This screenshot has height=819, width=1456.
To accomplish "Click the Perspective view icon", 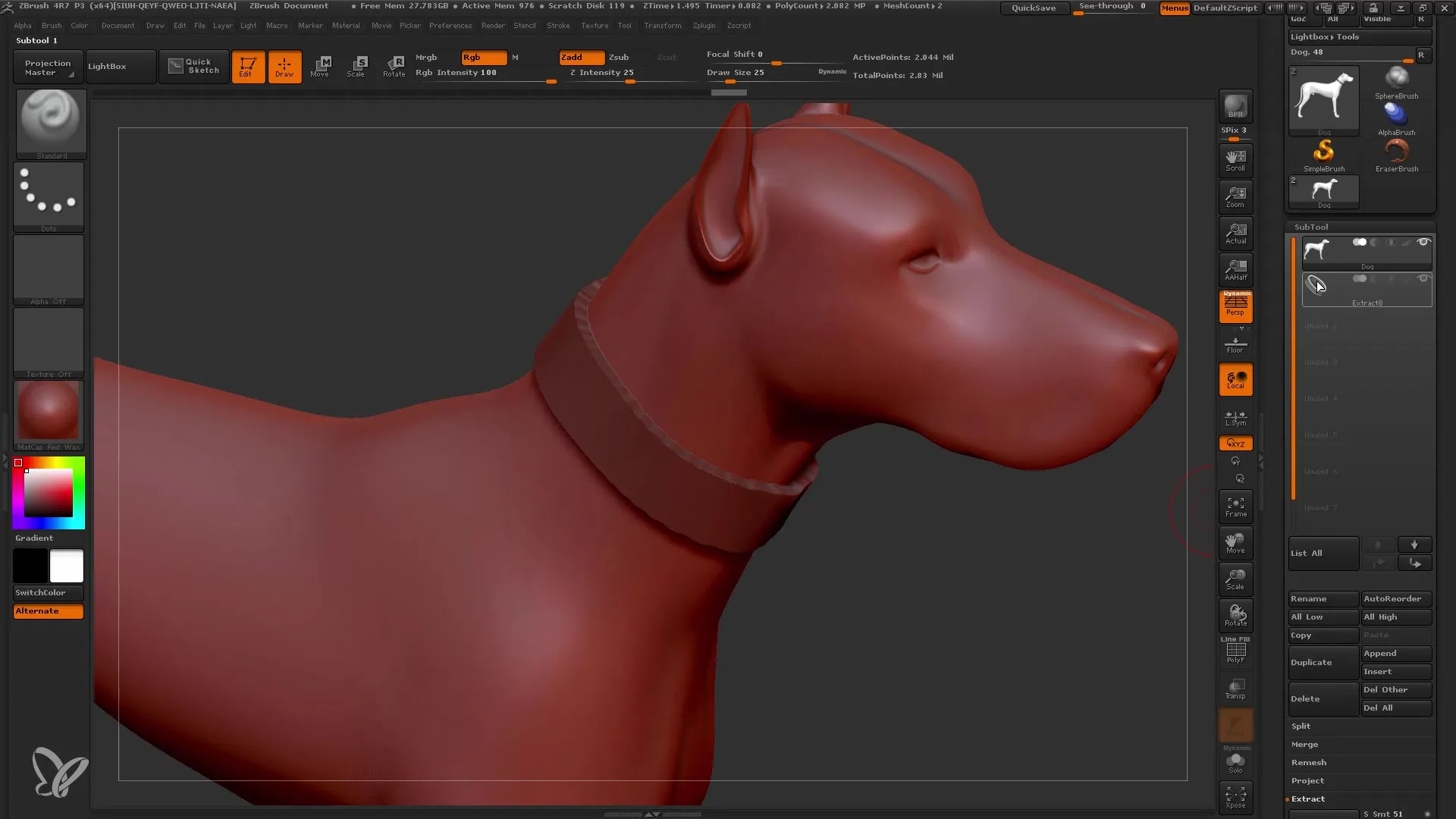I will (1235, 305).
